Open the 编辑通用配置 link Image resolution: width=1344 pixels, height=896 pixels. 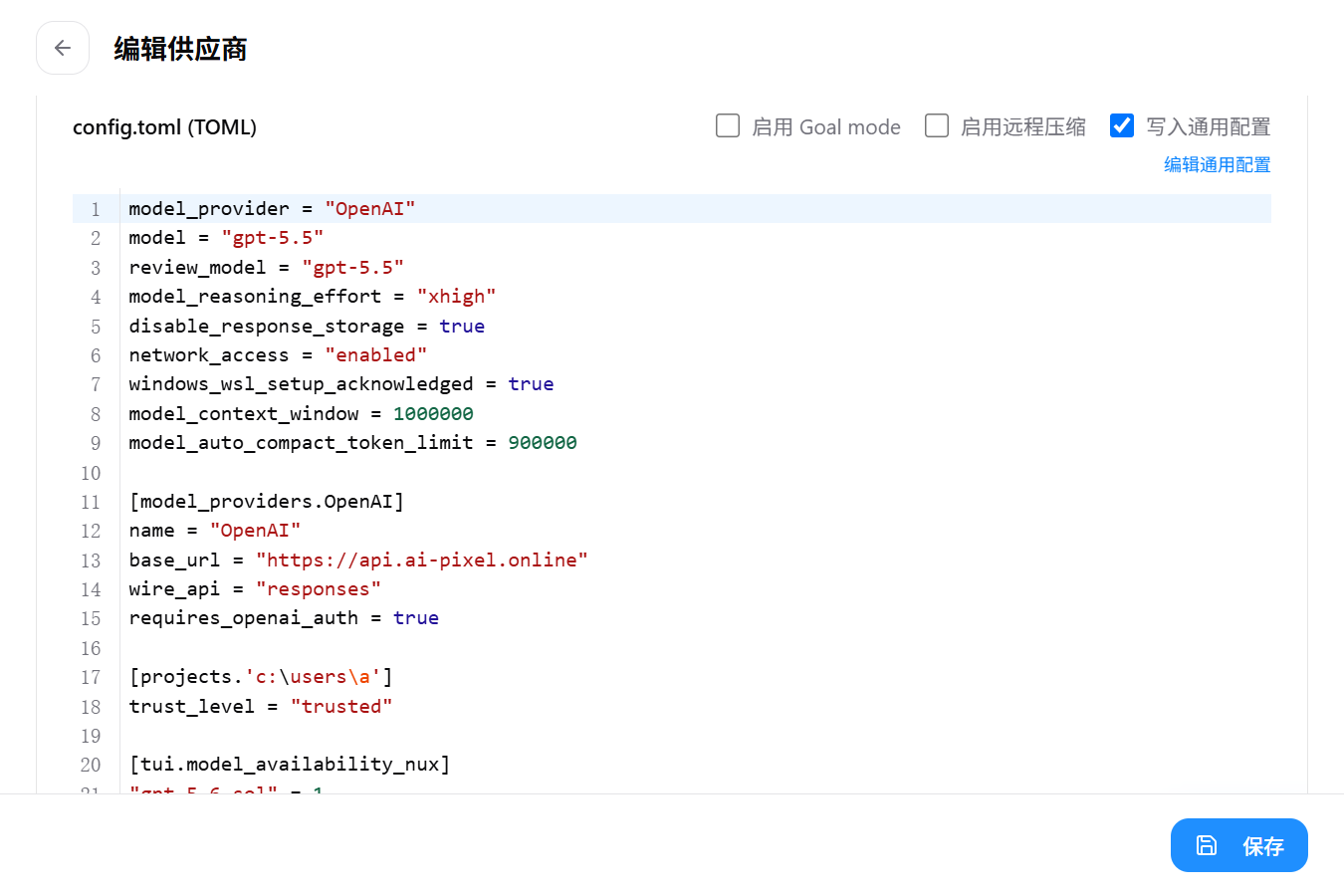1217,165
